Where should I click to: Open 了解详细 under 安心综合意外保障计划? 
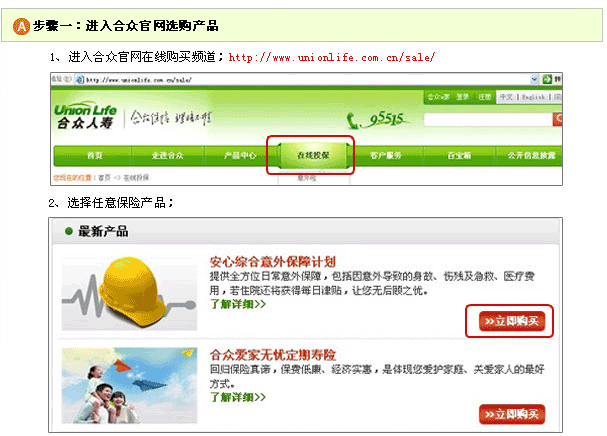[238, 304]
